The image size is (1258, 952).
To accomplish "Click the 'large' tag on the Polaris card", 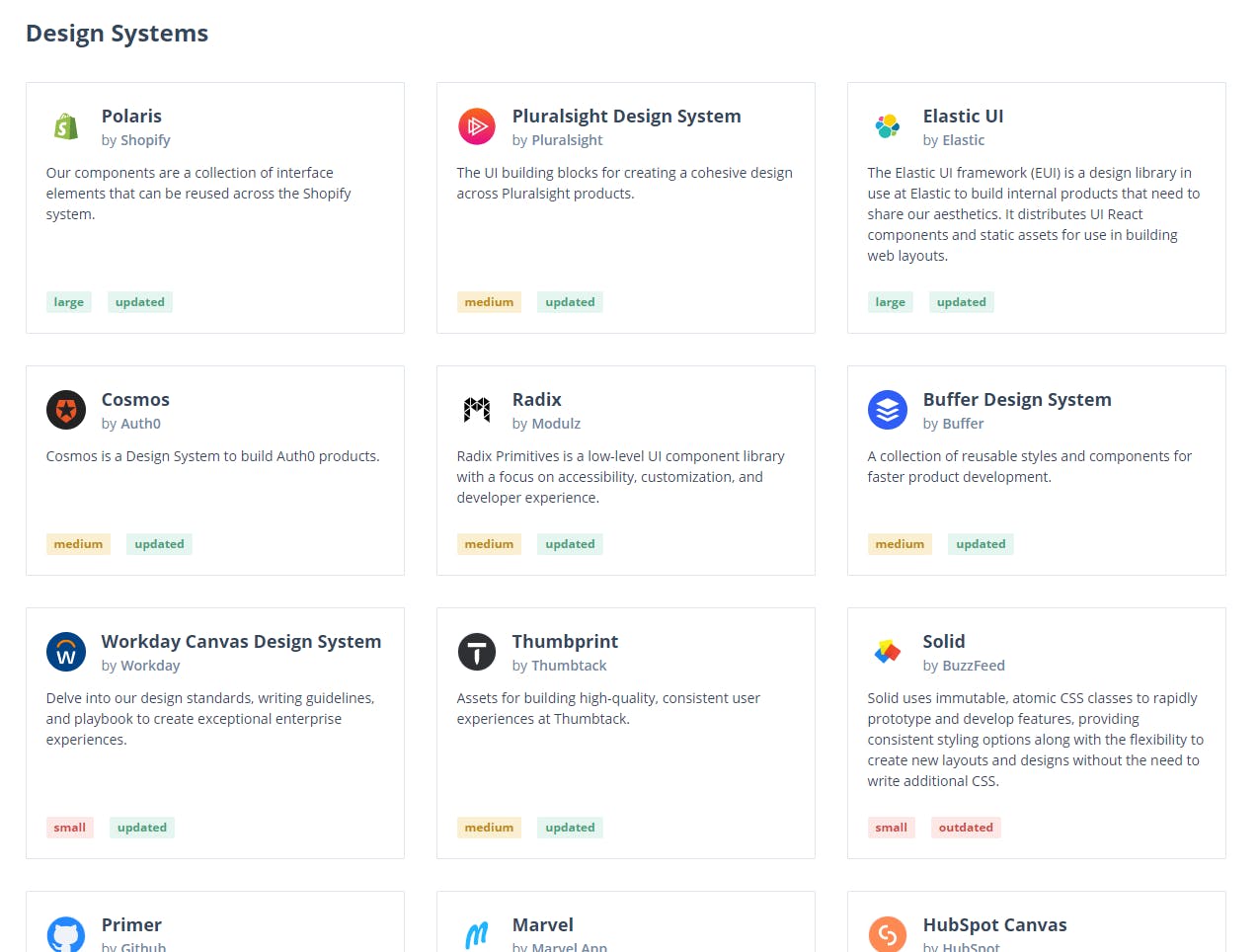I will [69, 302].
